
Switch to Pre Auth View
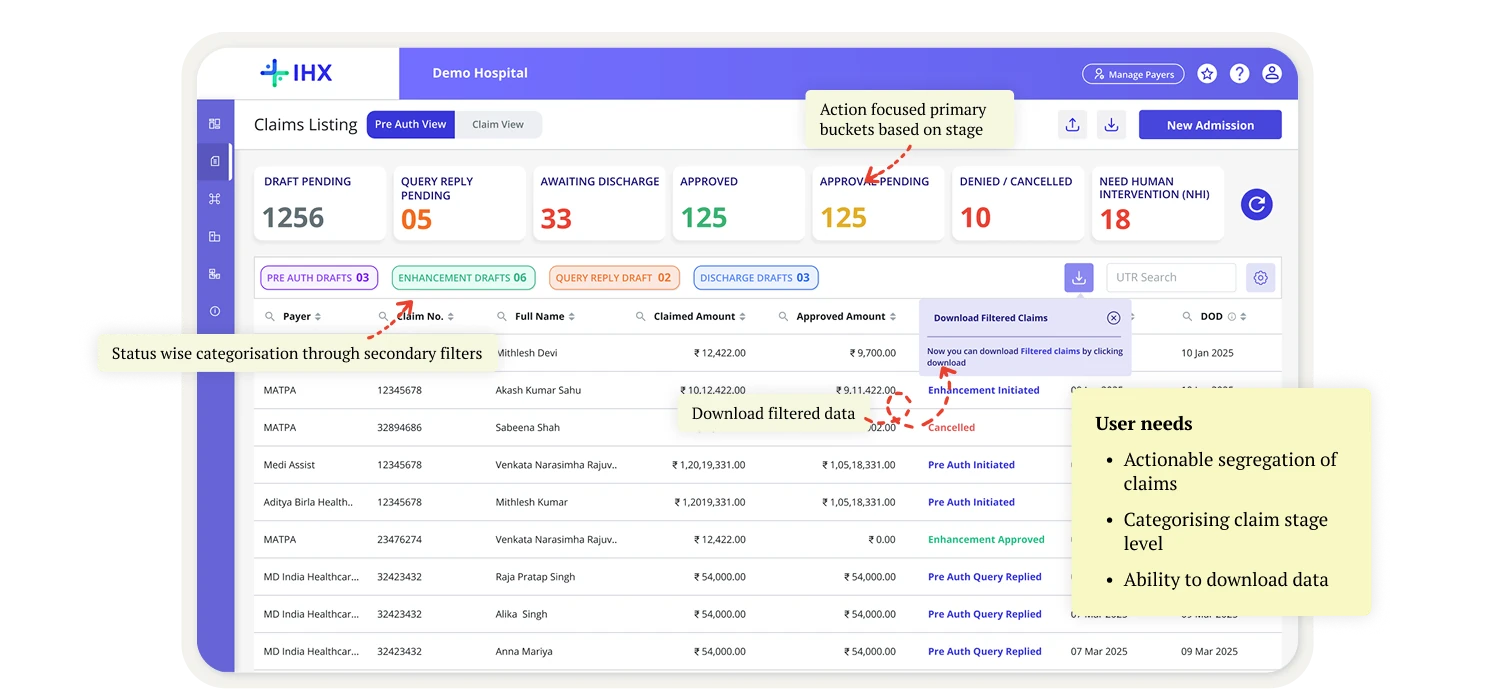click(x=411, y=125)
